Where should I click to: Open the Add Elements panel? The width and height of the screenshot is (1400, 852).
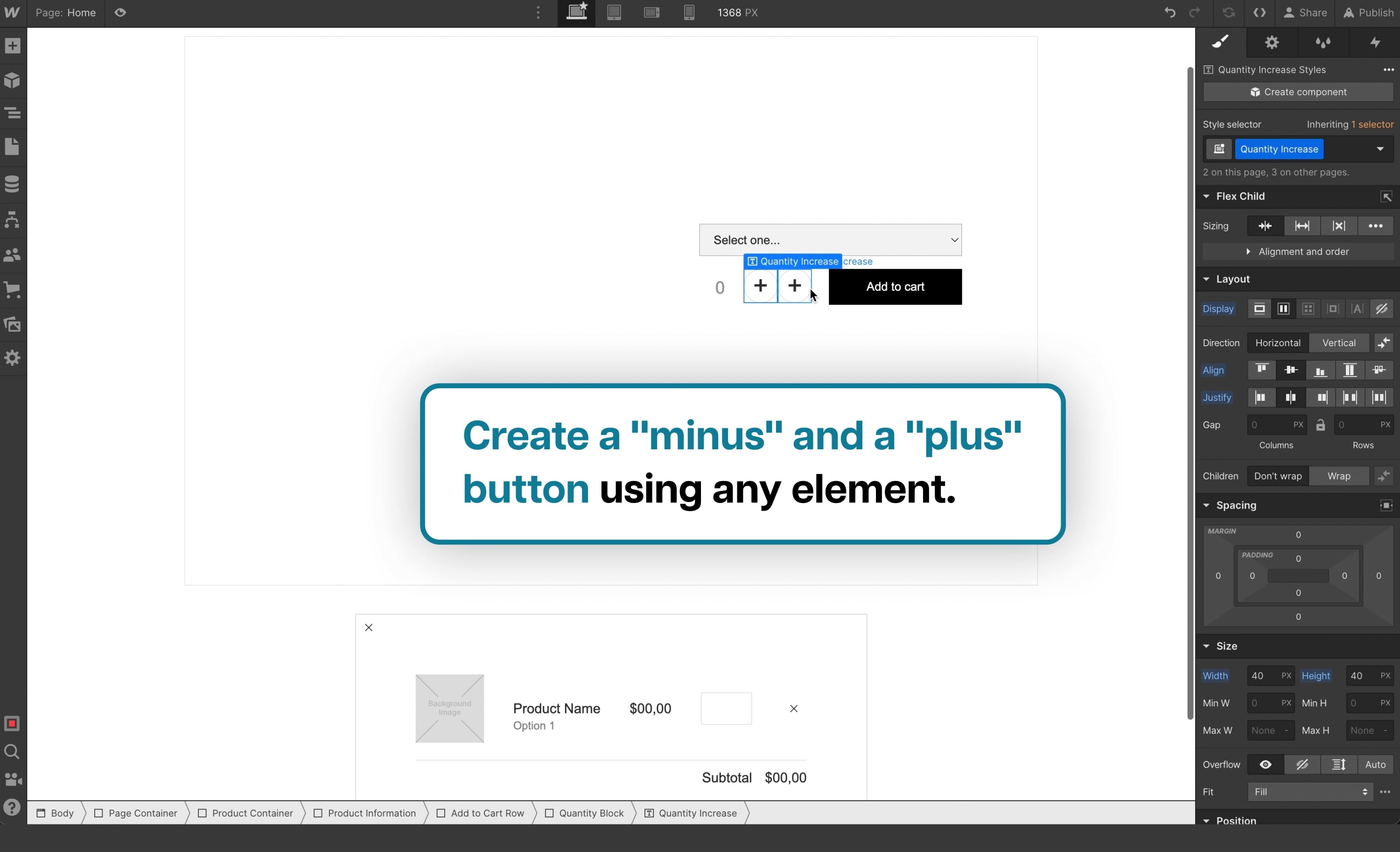tap(13, 45)
